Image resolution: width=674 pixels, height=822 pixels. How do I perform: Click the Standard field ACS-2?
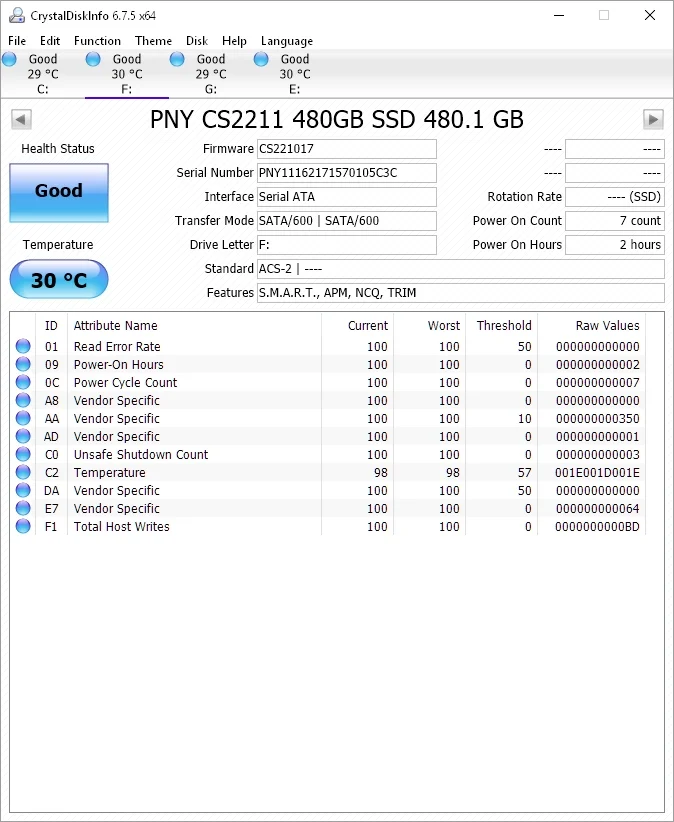[x=461, y=269]
